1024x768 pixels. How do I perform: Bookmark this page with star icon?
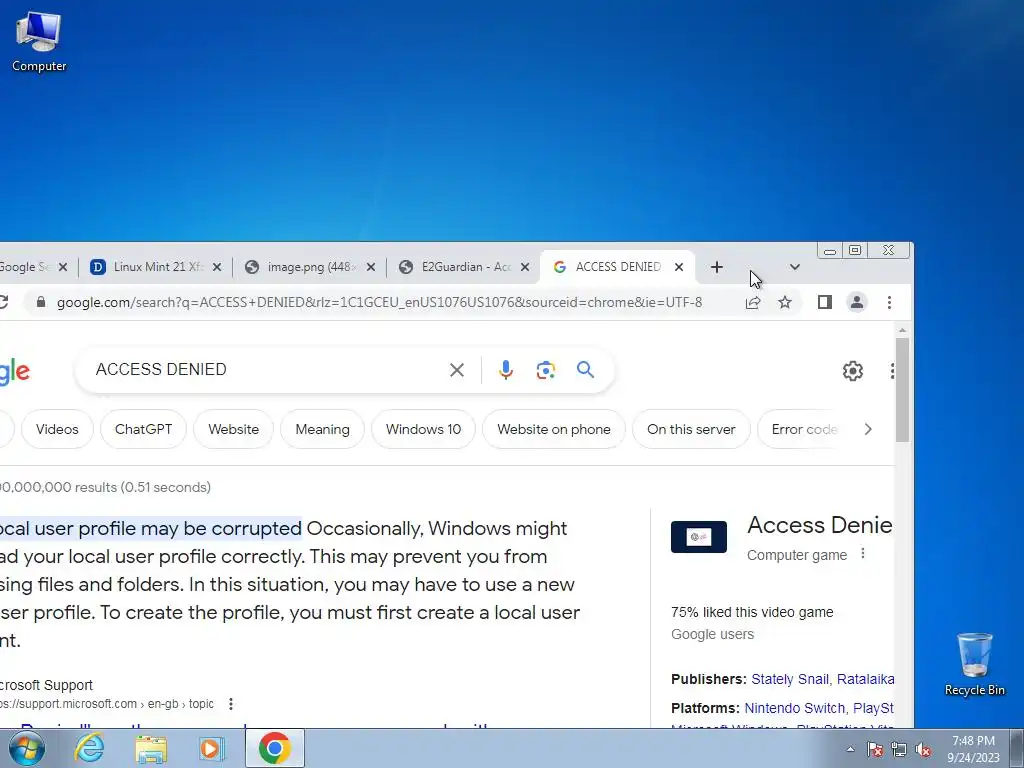[x=785, y=302]
